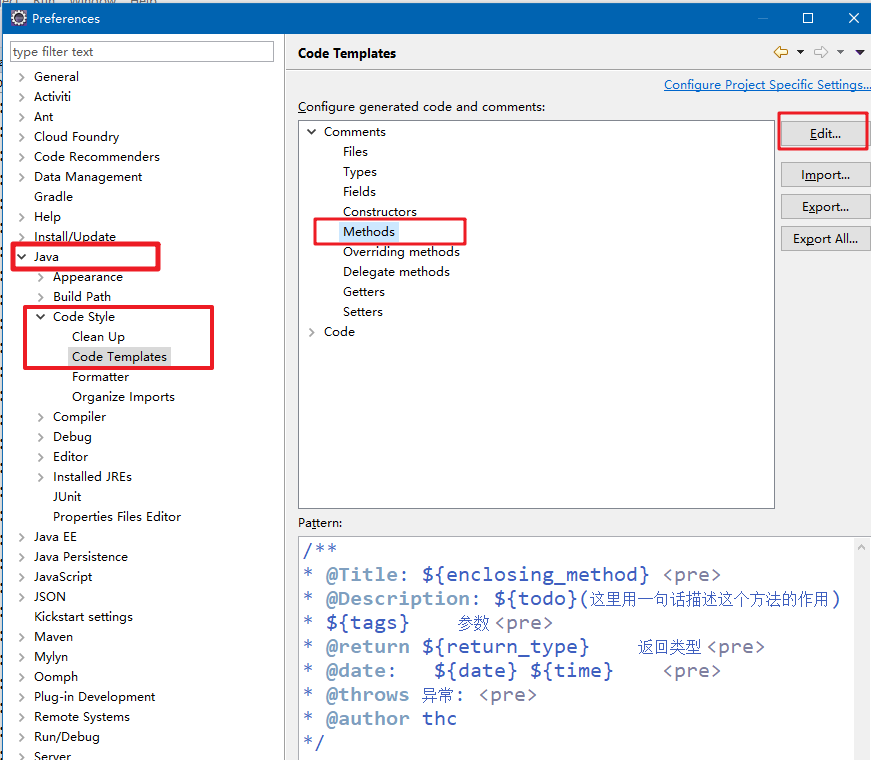Select the Editor entry under Java

tap(71, 457)
